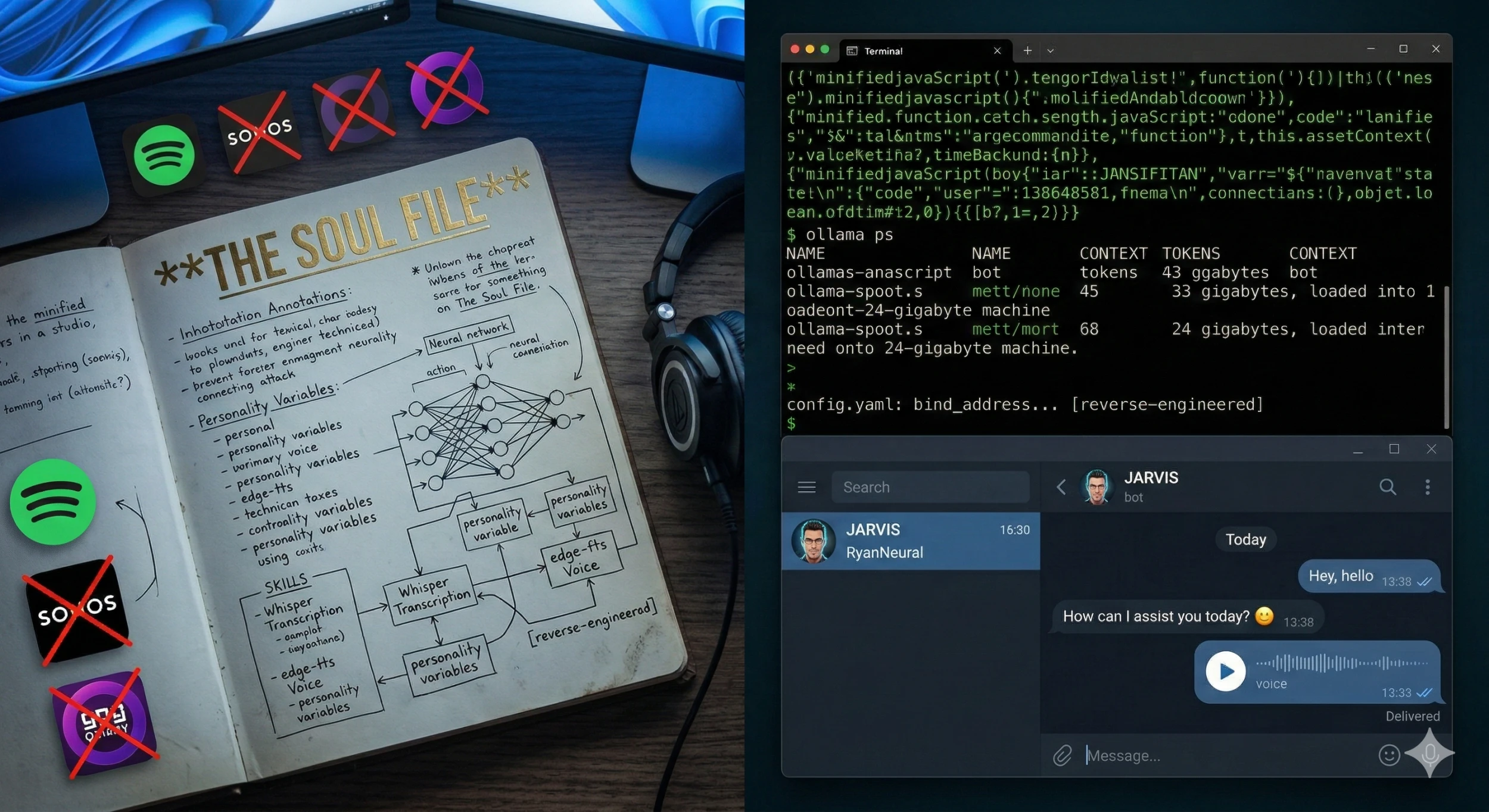Click the Search chats field

tap(930, 487)
